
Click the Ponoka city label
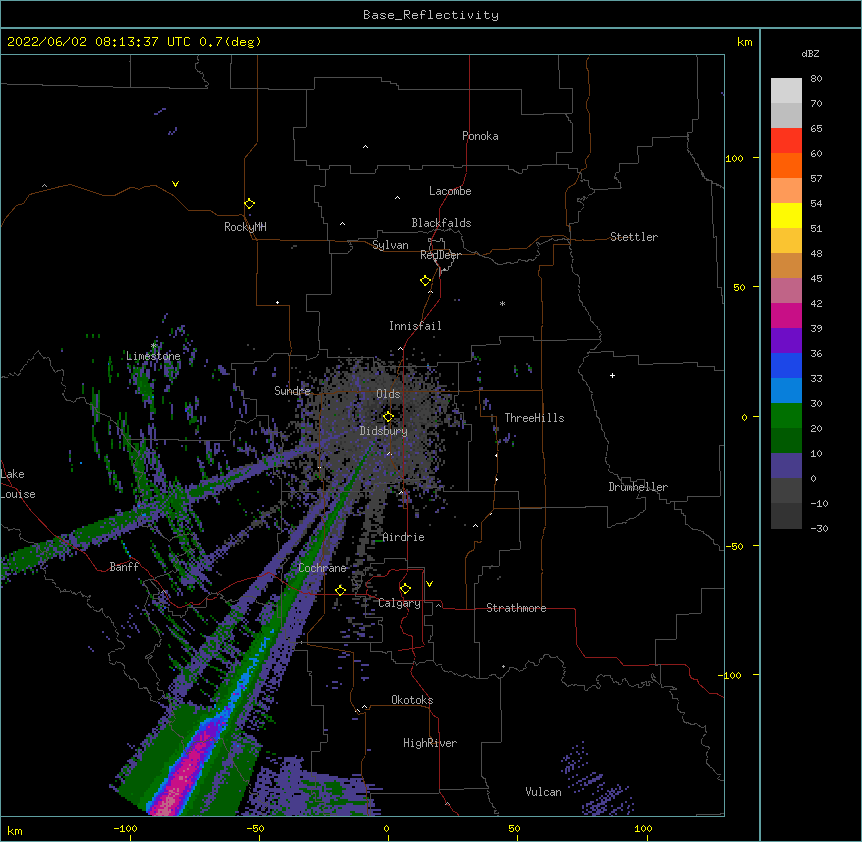point(480,136)
